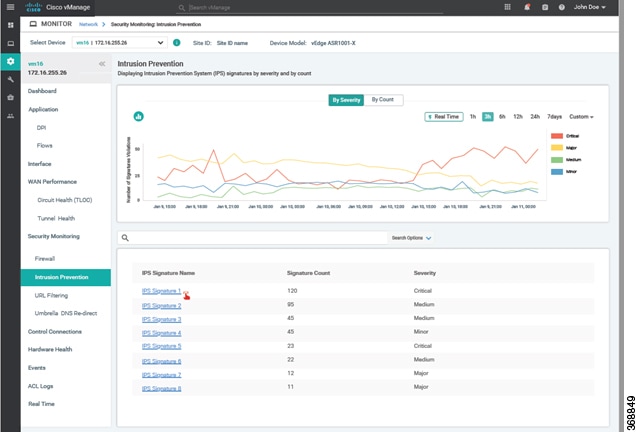Click the device info icon beside the device selector
The image size is (636, 432).
[x=176, y=42]
